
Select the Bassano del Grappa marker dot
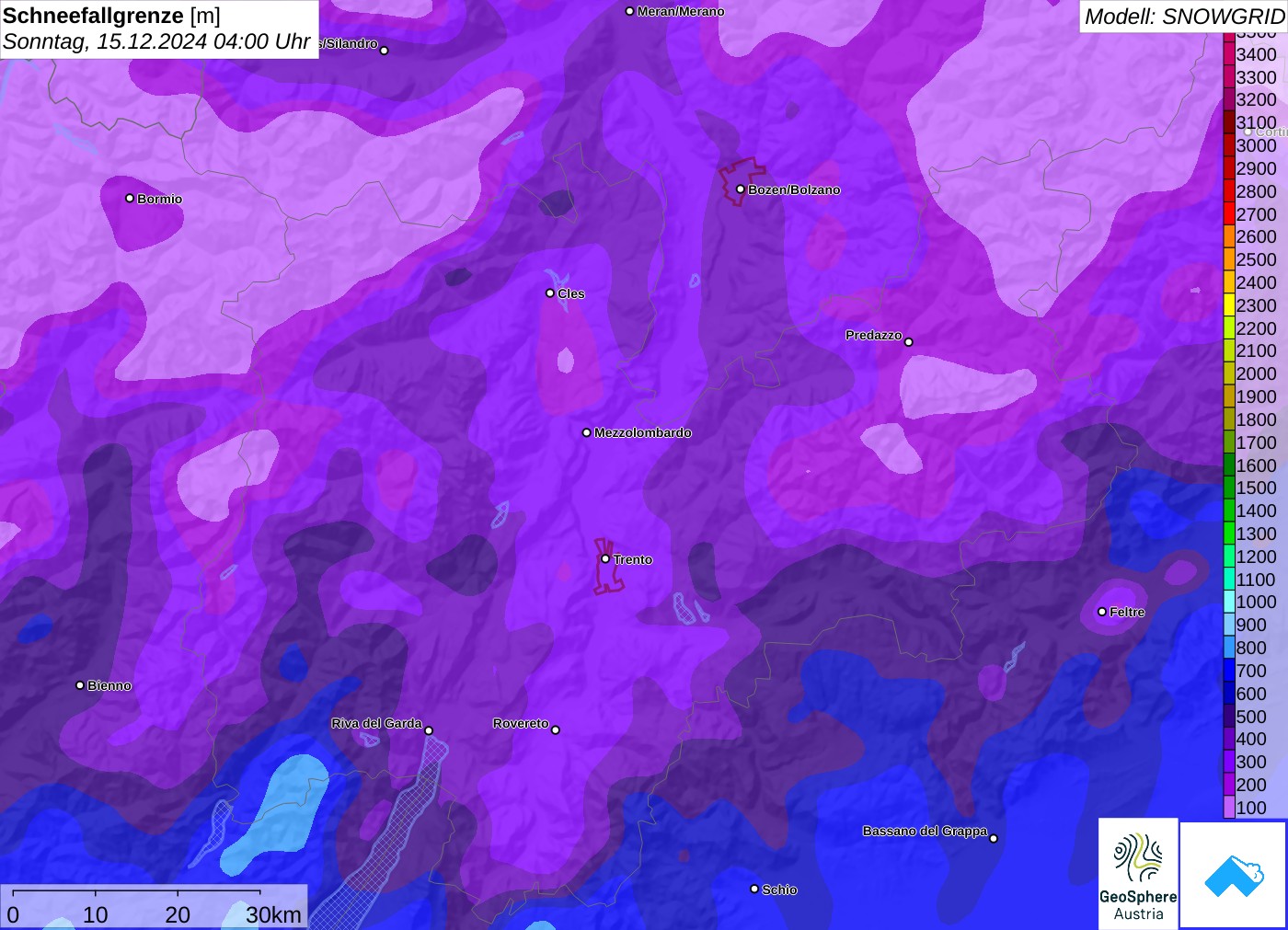point(994,838)
